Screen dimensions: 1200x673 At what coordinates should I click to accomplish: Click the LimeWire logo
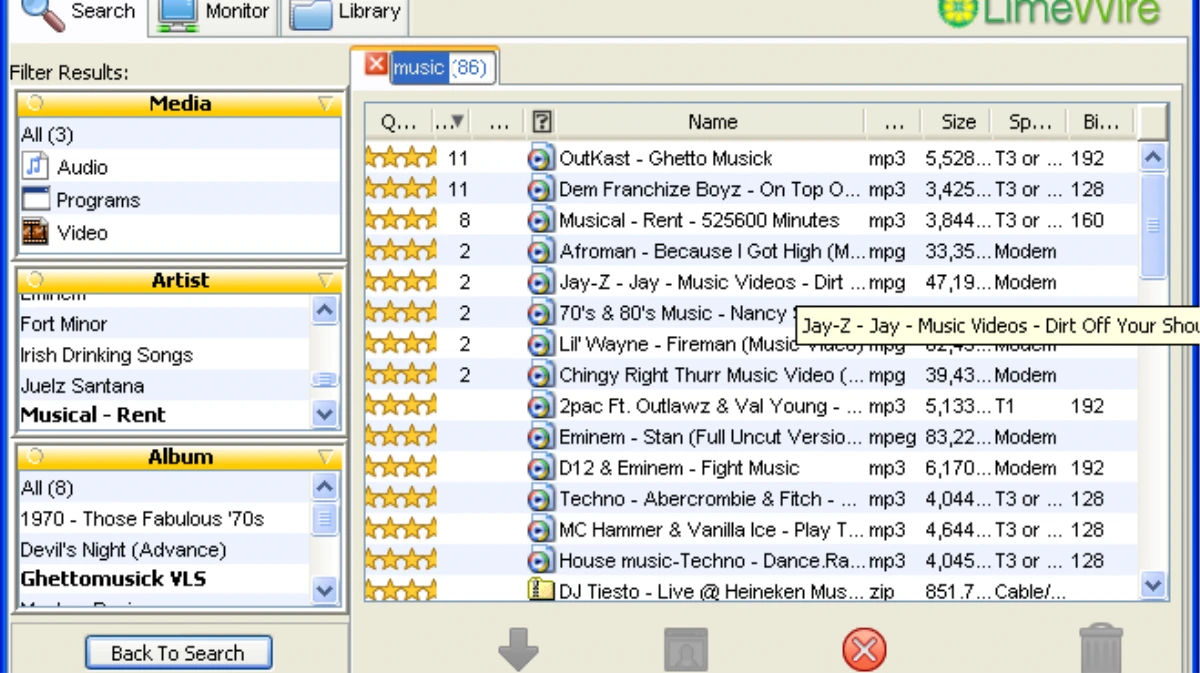(x=1050, y=12)
